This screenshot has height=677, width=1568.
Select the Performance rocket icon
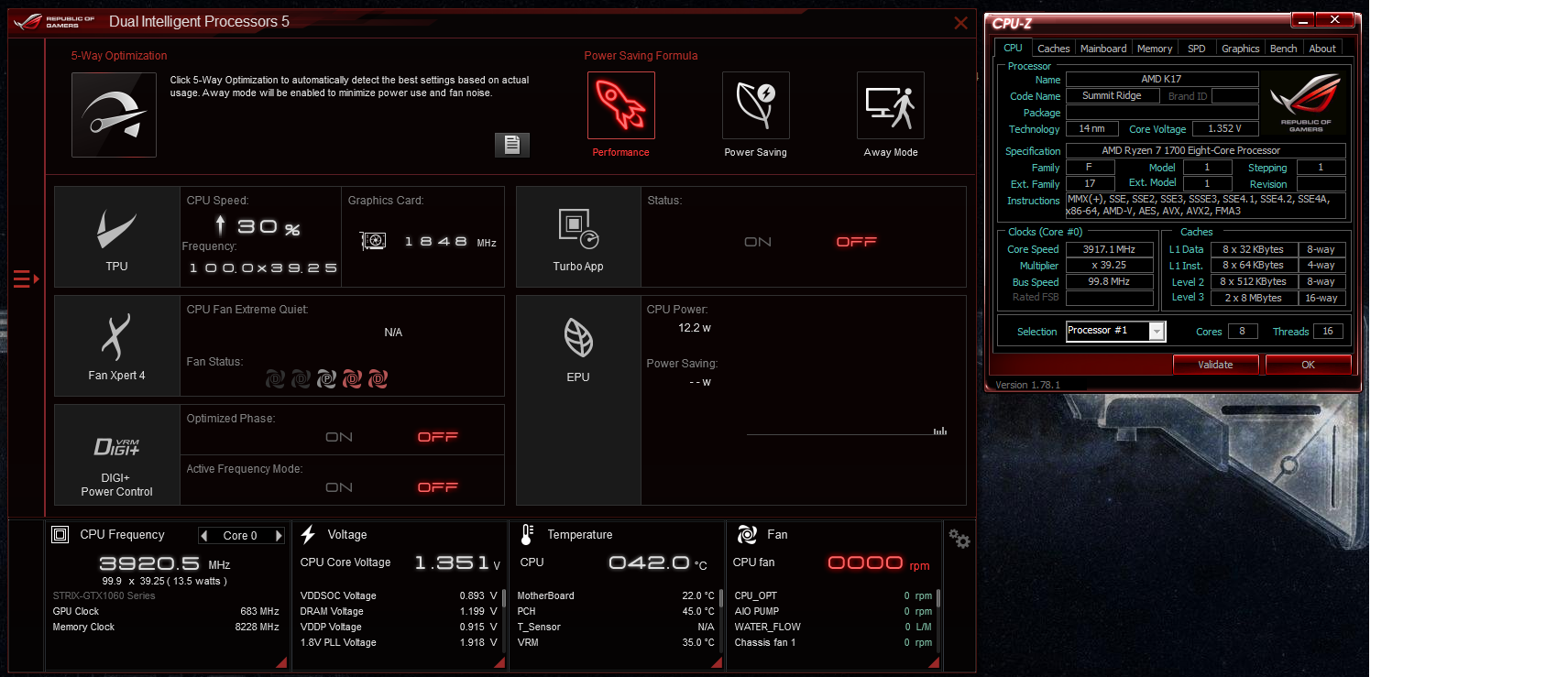[621, 105]
